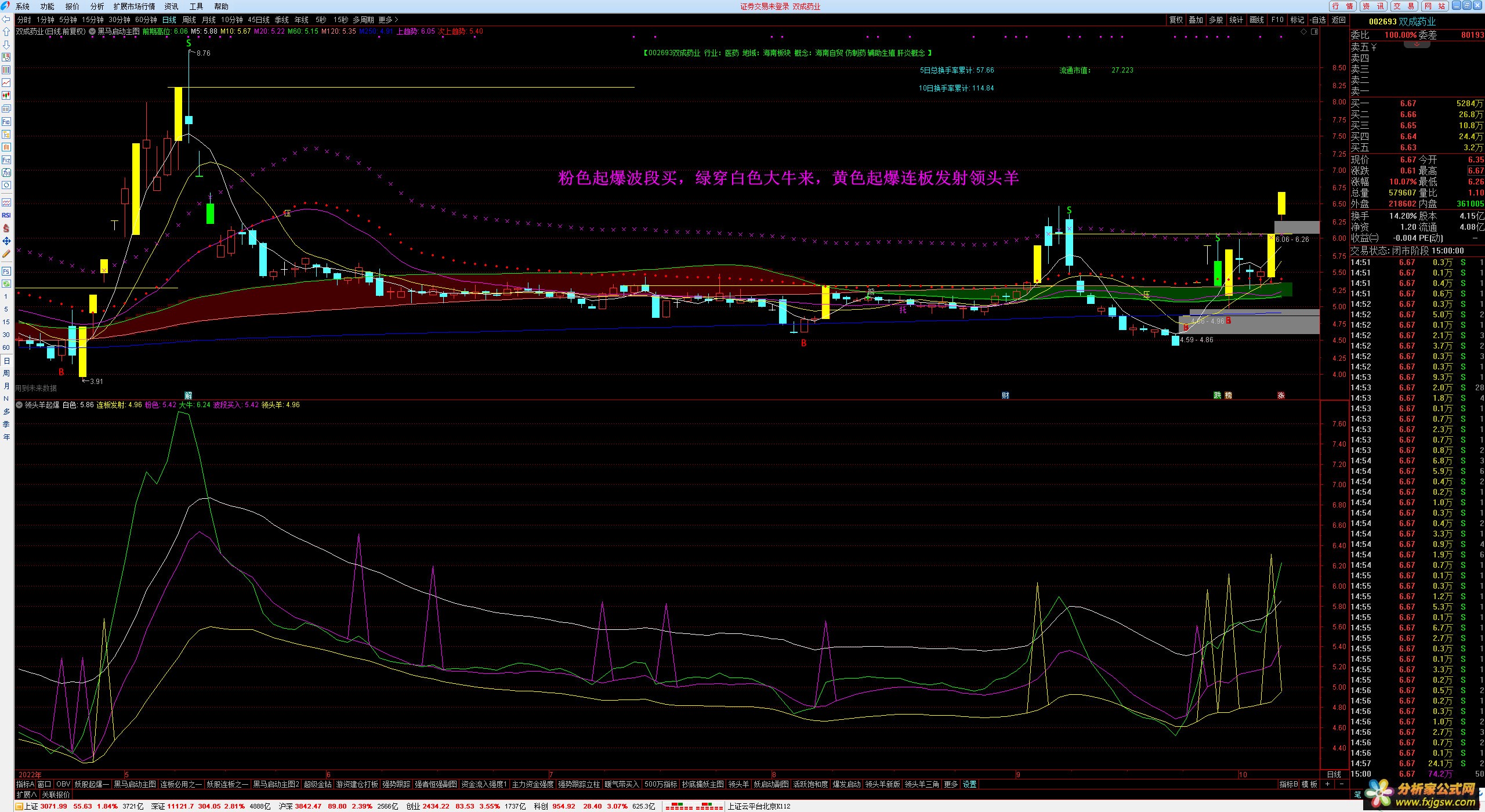Viewport: 1485px width, 812px height.
Task: Open the 领头羊起爆 sub-indicator dropdown arrow
Action: pos(19,405)
